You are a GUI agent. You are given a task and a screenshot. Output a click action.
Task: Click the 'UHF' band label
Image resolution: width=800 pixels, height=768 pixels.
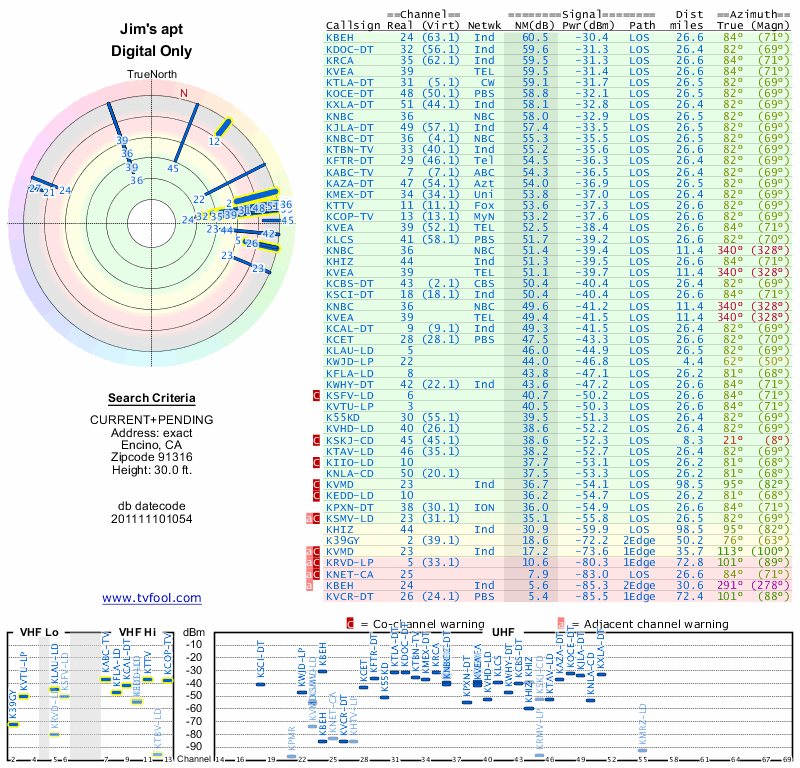pos(503,633)
